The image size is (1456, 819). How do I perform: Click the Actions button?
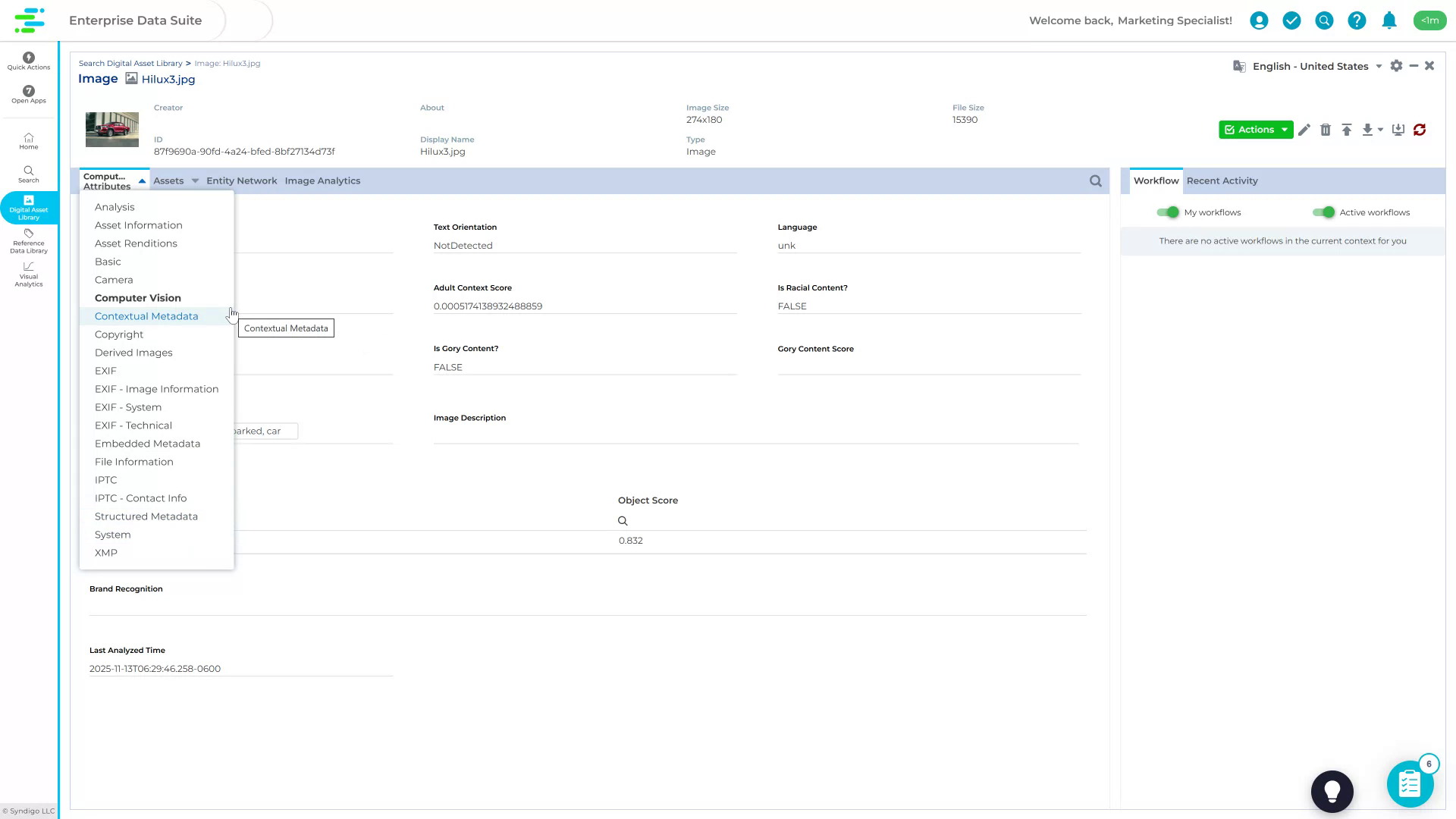pos(1254,130)
